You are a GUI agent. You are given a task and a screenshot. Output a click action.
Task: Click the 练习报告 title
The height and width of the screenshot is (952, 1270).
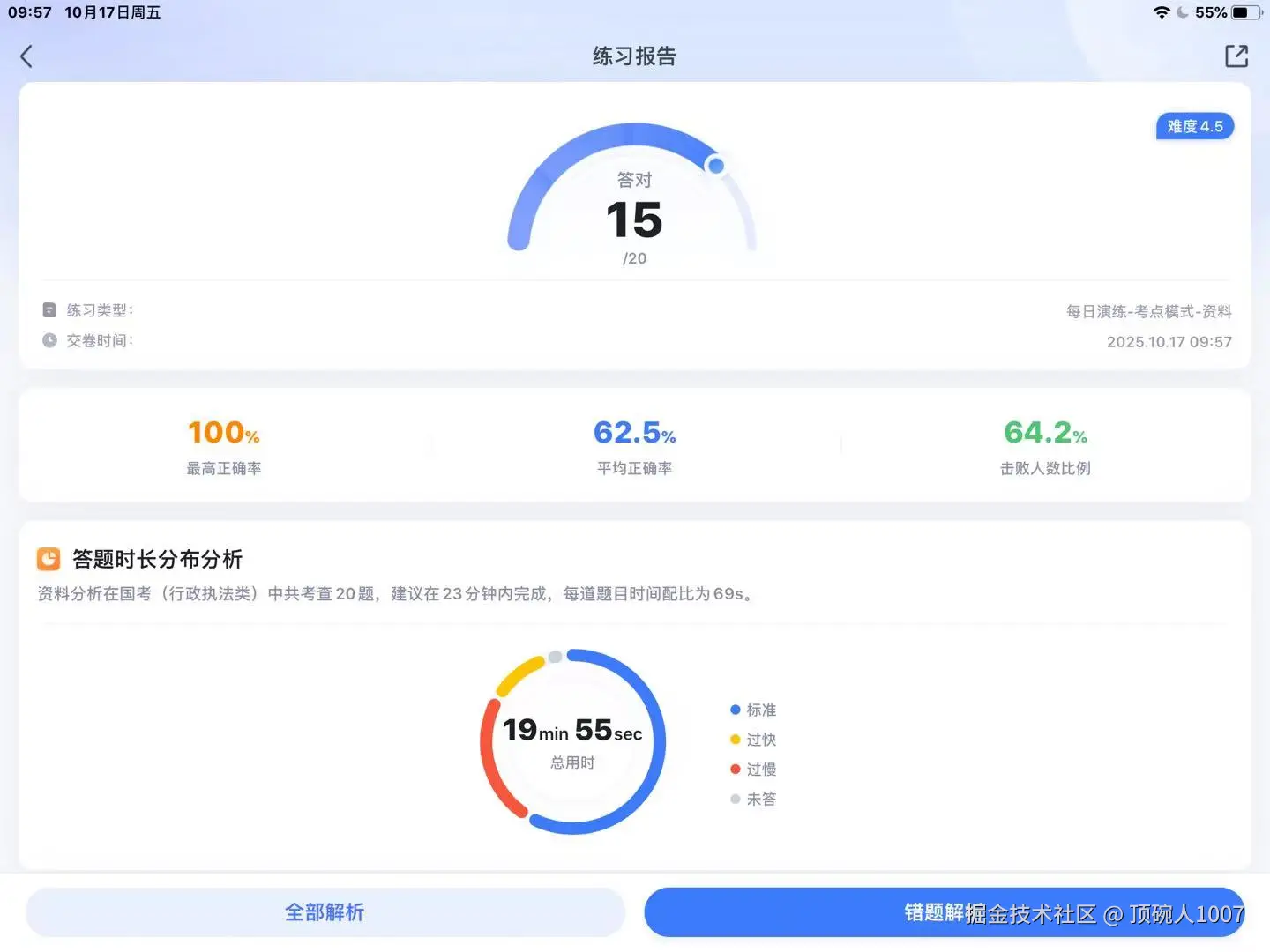coord(633,56)
